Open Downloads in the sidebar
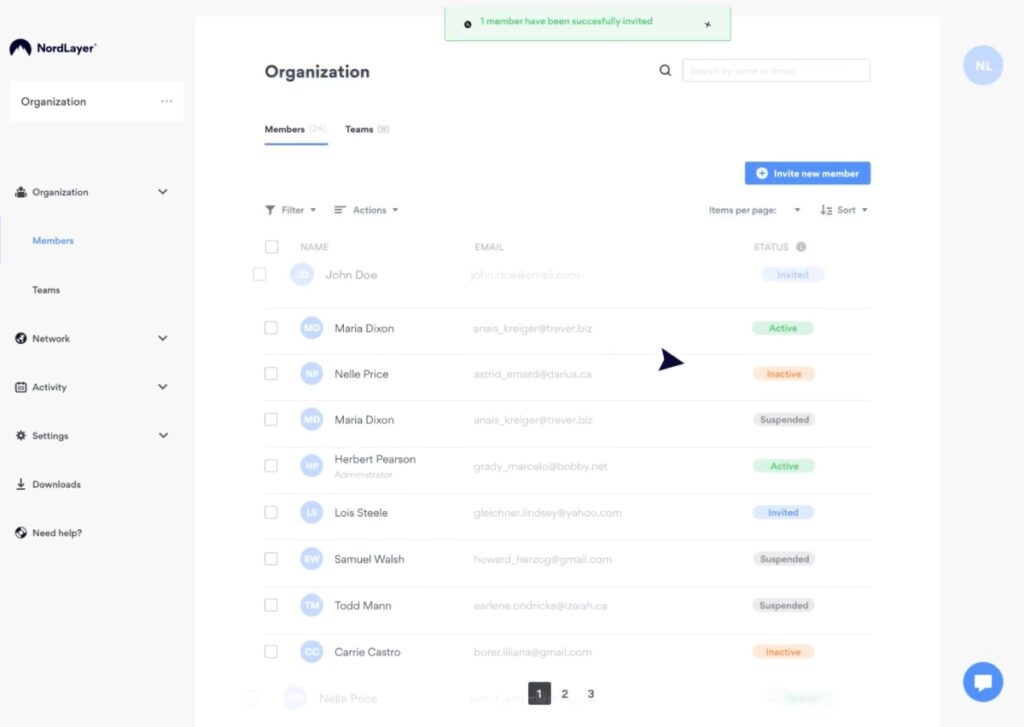This screenshot has height=727, width=1024. pyautogui.click(x=57, y=484)
